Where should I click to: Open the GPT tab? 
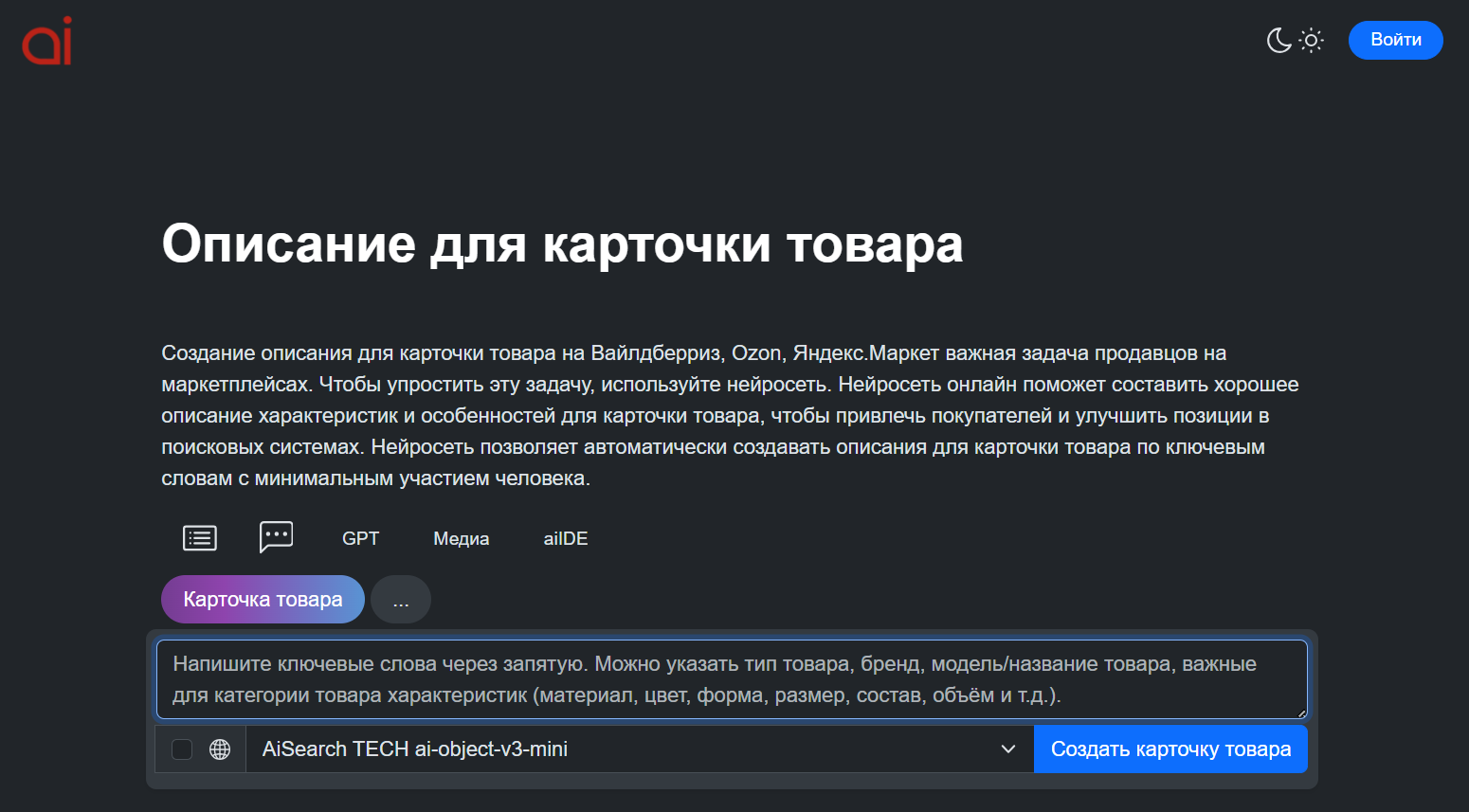[x=360, y=538]
